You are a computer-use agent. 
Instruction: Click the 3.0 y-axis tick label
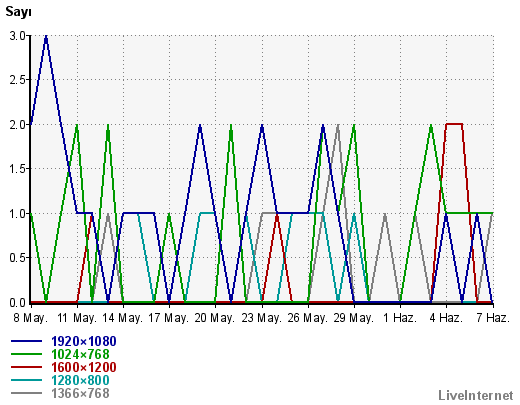pos(18,36)
